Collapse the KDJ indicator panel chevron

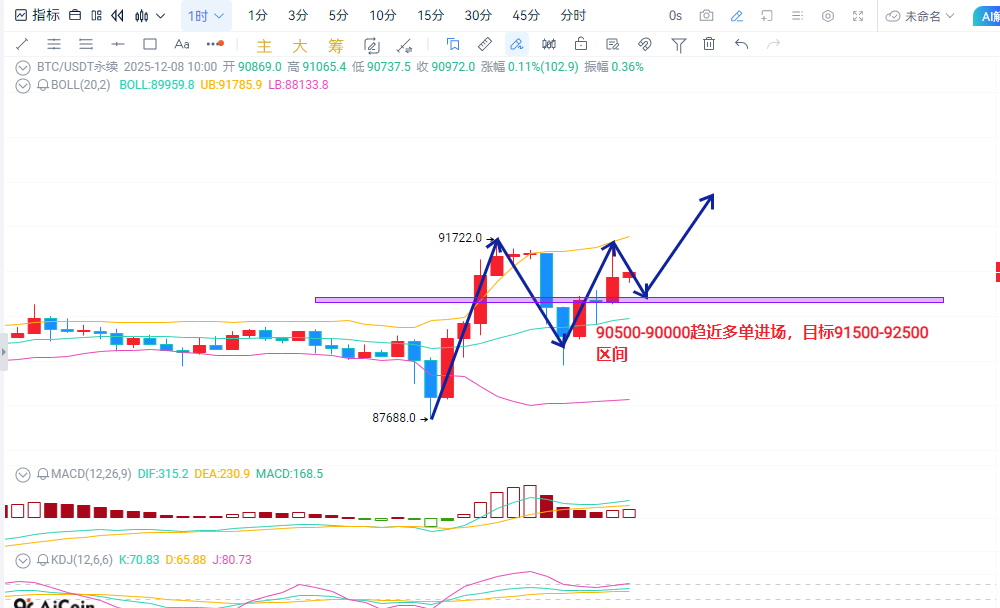pos(22,560)
